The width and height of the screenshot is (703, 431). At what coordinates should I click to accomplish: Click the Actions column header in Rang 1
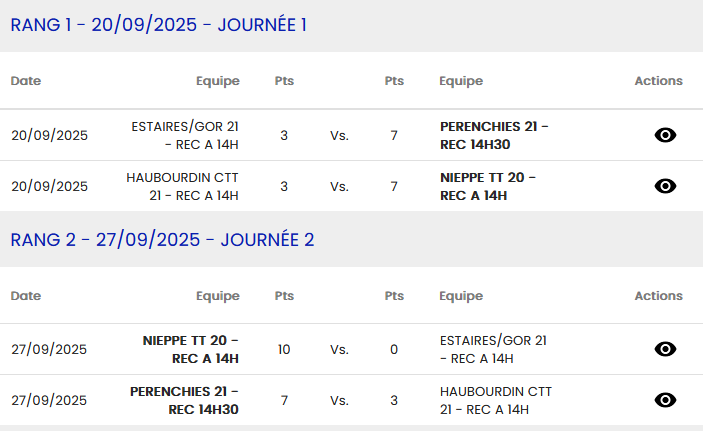658,81
